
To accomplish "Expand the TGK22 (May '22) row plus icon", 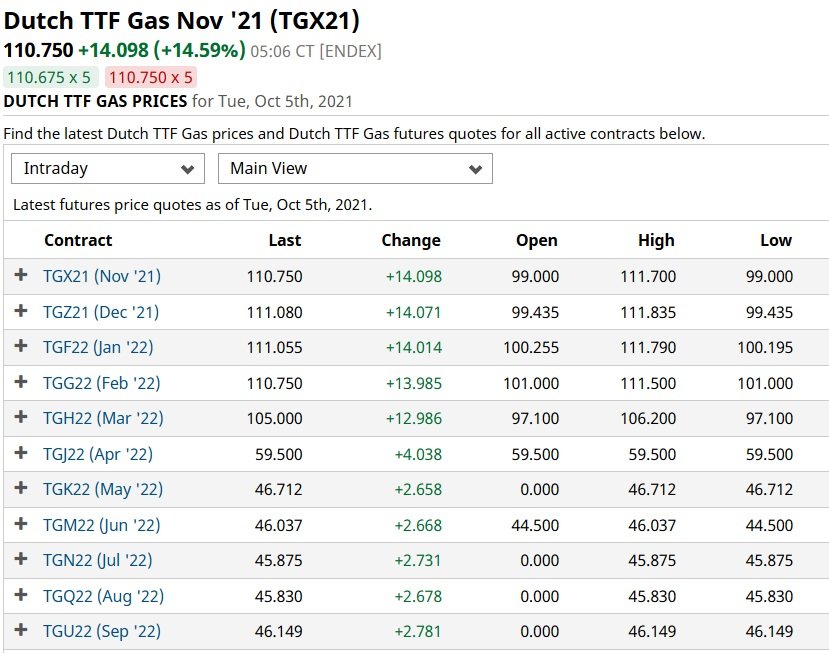I will [x=21, y=488].
